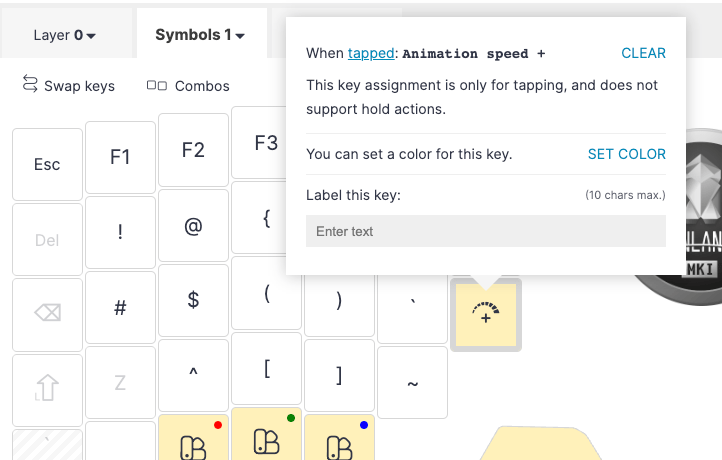Image resolution: width=722 pixels, height=460 pixels.
Task: Select the Esc key
Action: (47, 164)
